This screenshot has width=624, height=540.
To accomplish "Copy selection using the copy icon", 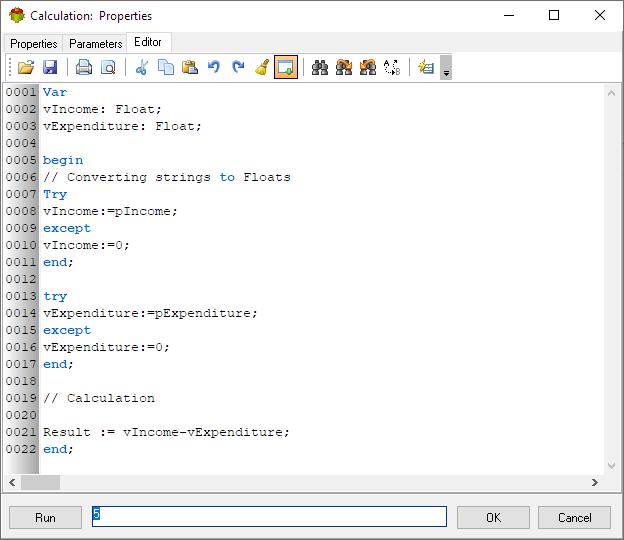I will 166,67.
